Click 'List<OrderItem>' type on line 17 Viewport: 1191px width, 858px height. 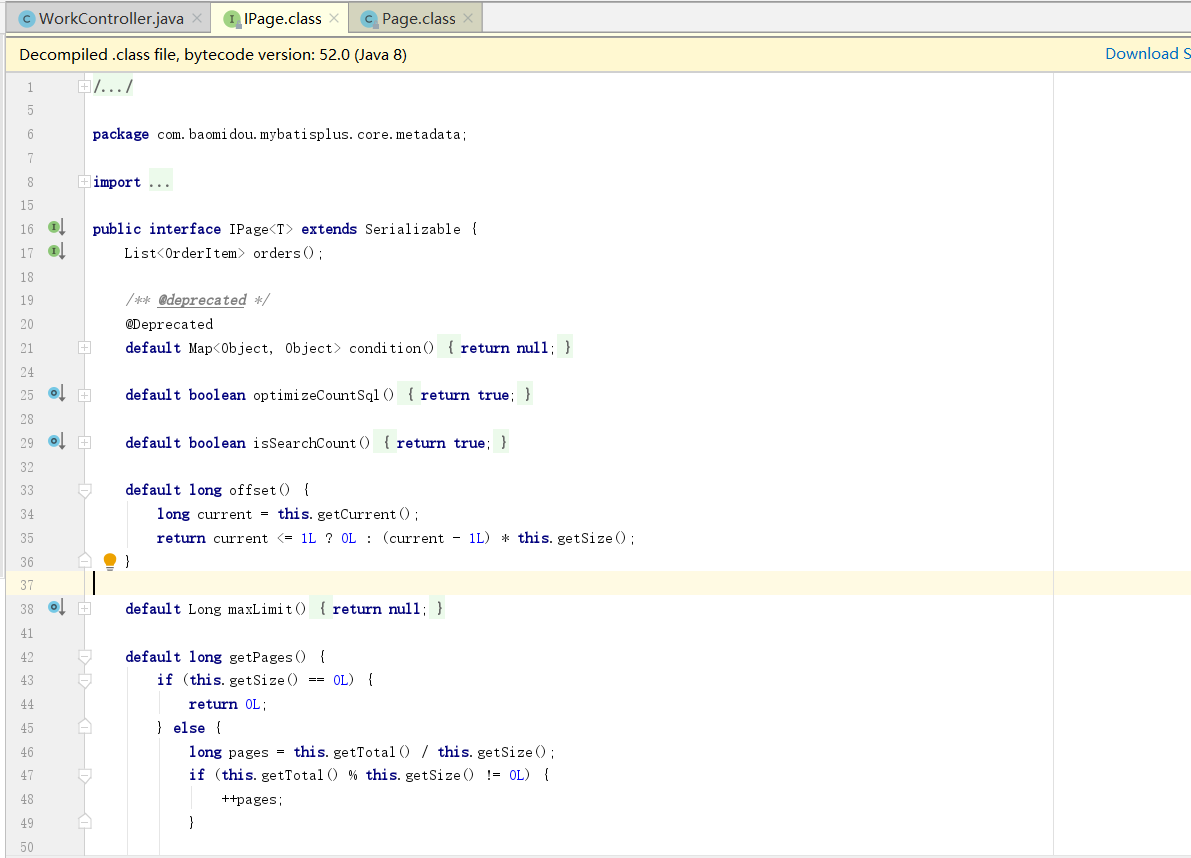pos(185,253)
